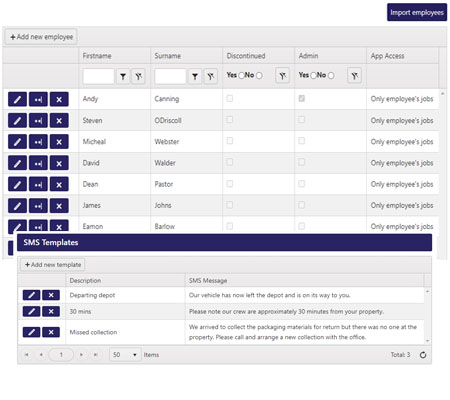Screen dimensions: 450x400
Task: Delete Steven ODriscoll using the X icon
Action: point(59,121)
